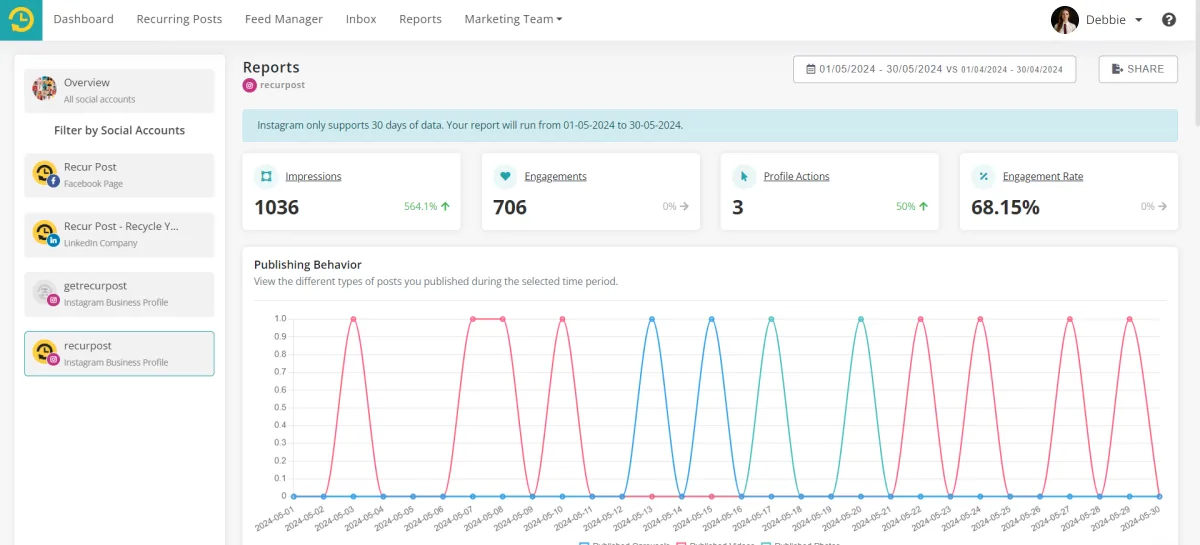Click the SHARE button
This screenshot has height=545, width=1200.
1138,69
